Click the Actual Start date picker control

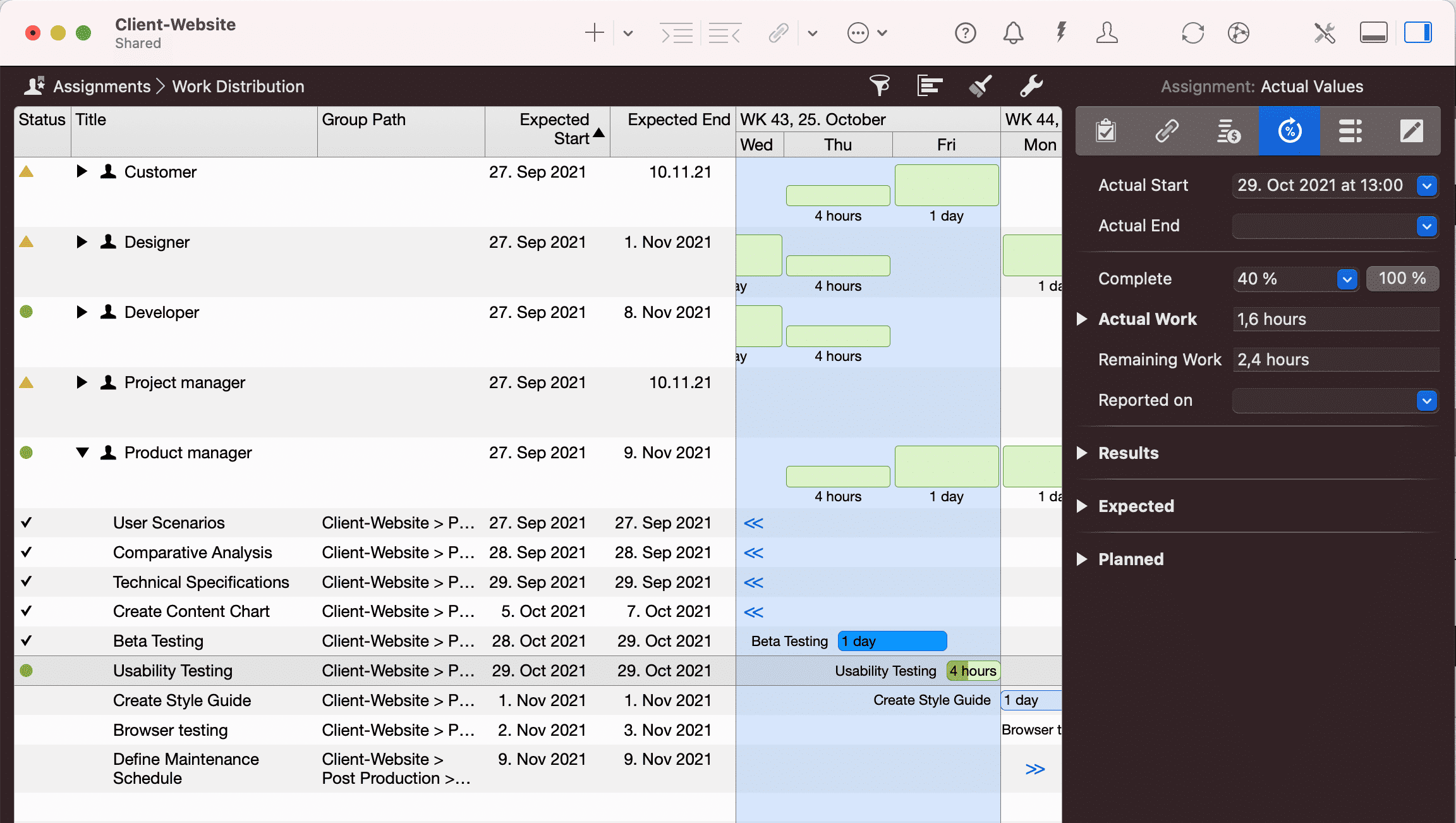[x=1426, y=185]
